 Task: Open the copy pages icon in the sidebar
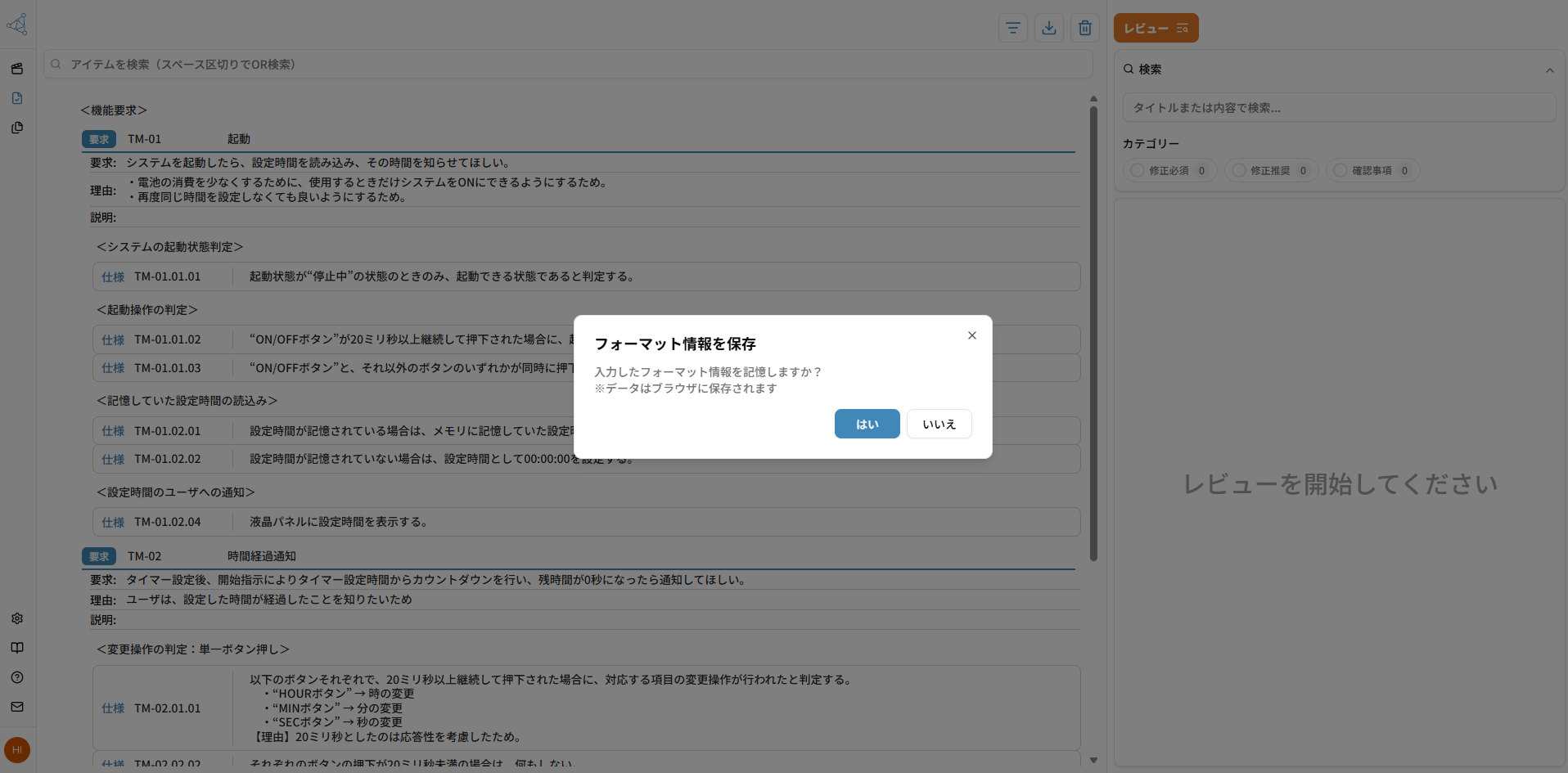[x=16, y=128]
